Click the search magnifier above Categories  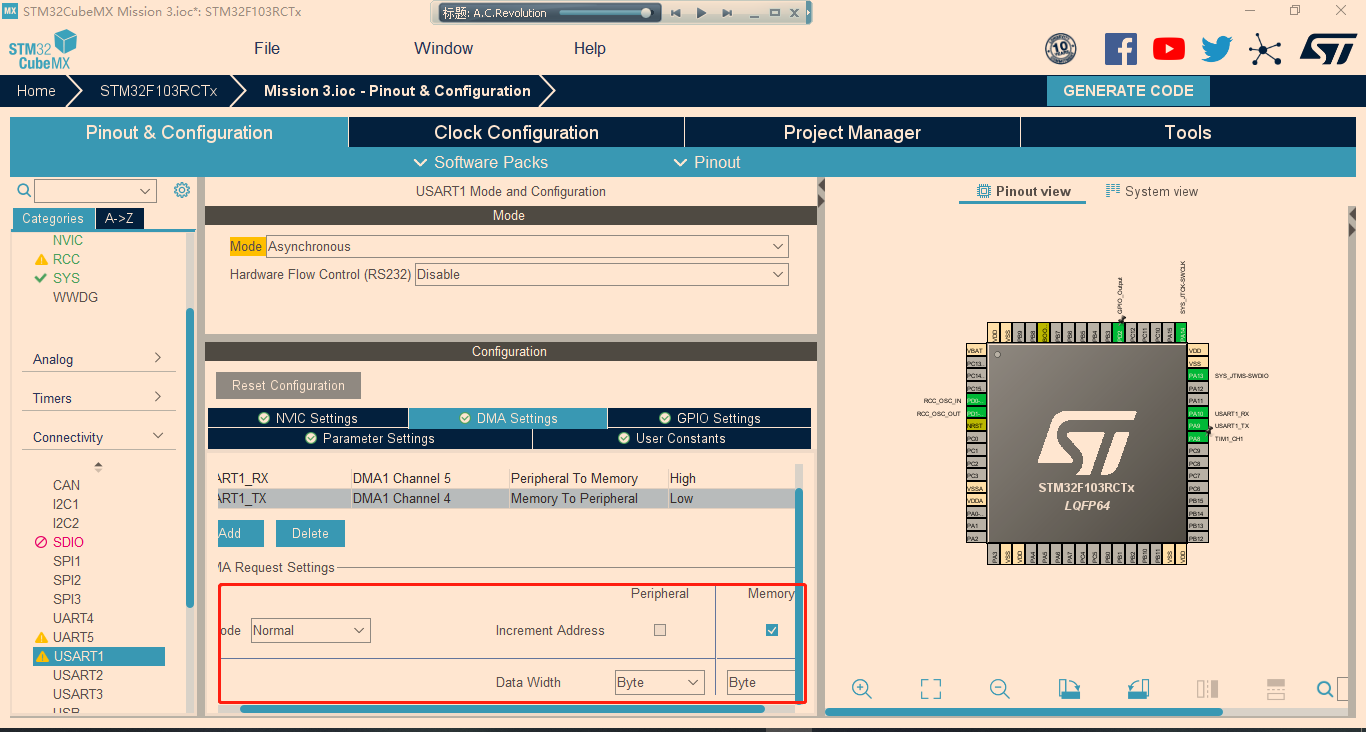(x=24, y=190)
